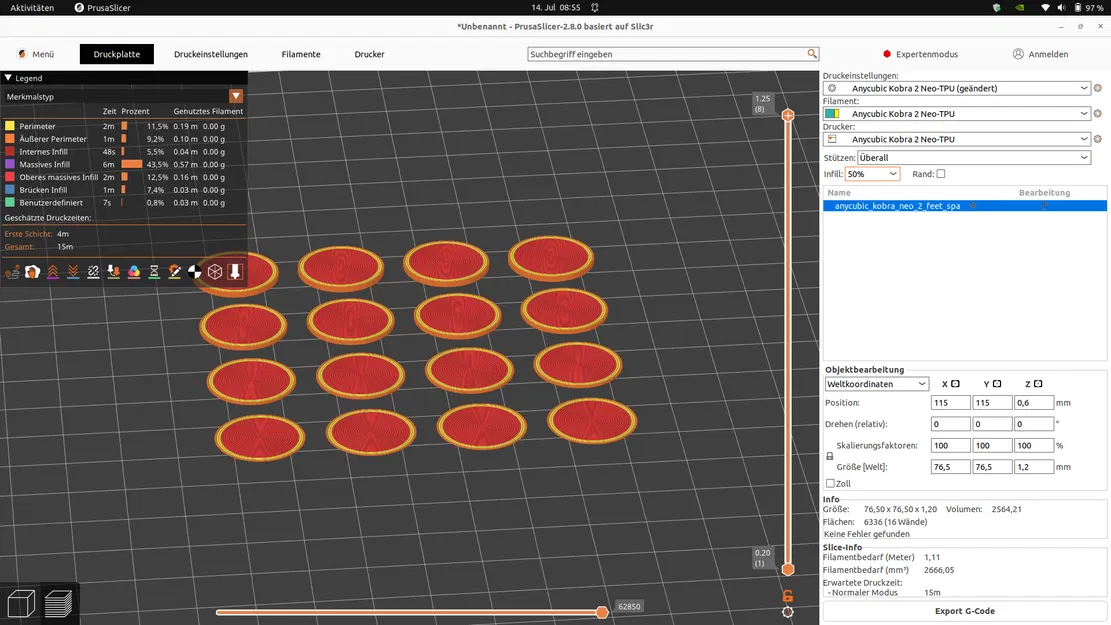Image resolution: width=1111 pixels, height=625 pixels.
Task: Switch to Druckeinstellungen tab
Action: (211, 54)
